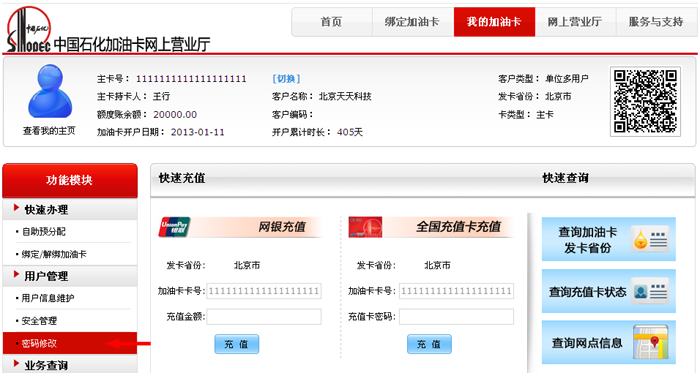Viewport: 700px width, 373px height.
Task: Click the 405天 duration value
Action: pos(350,133)
